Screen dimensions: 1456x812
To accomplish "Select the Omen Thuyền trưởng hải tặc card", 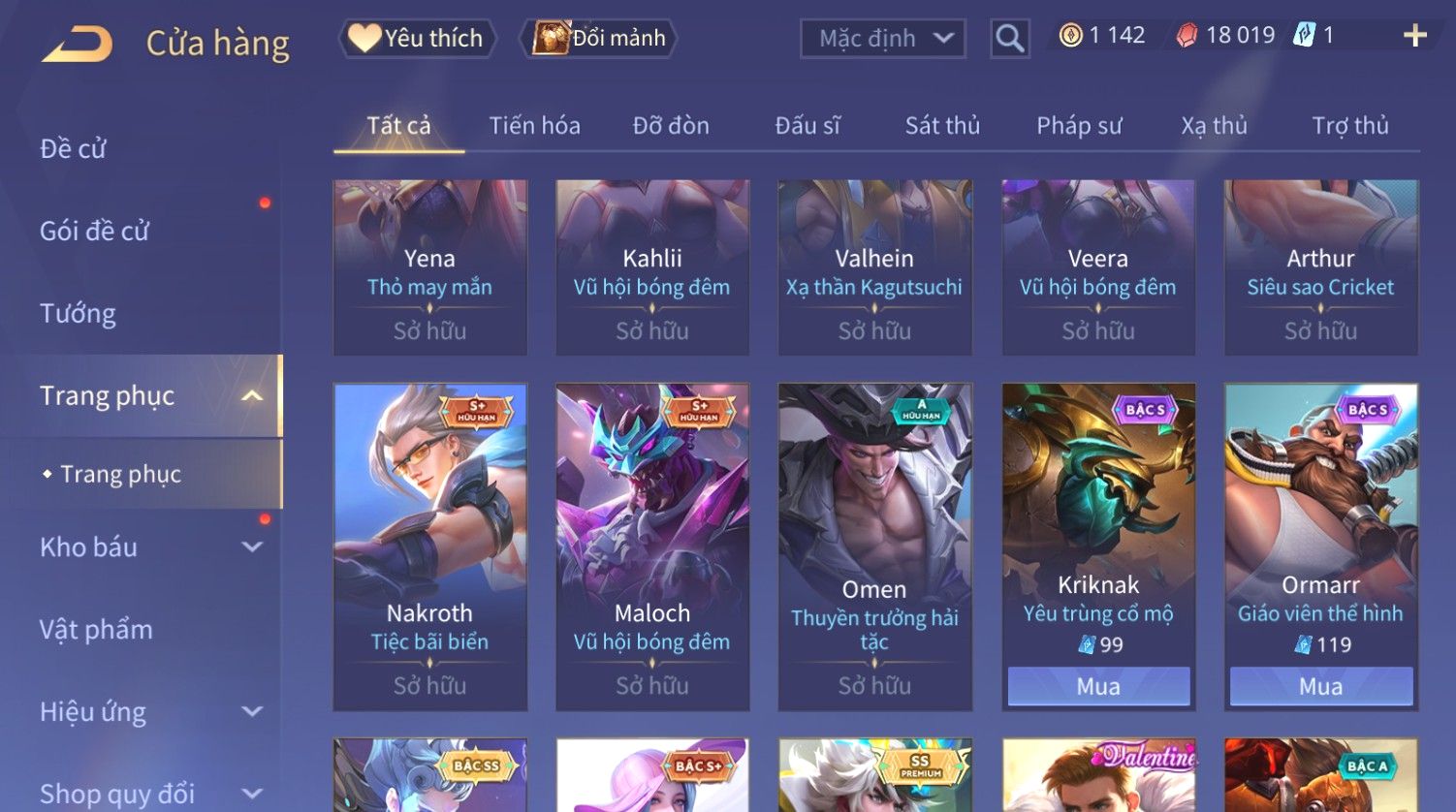I will click(875, 547).
